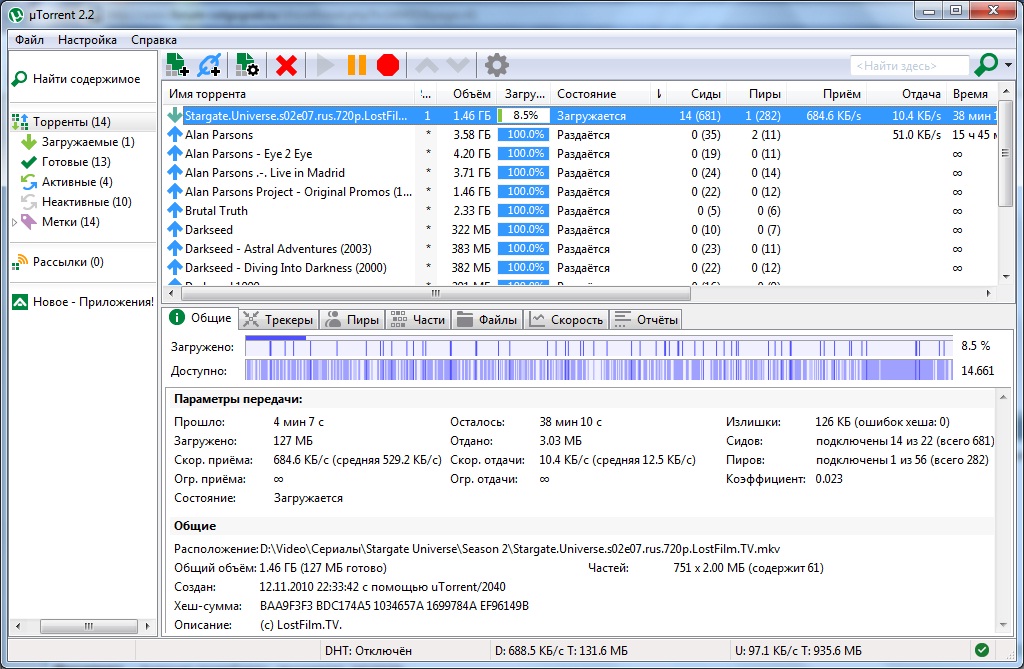This screenshot has height=669, width=1024.
Task: Expand the Метки (14) tree node
Action: coord(14,222)
